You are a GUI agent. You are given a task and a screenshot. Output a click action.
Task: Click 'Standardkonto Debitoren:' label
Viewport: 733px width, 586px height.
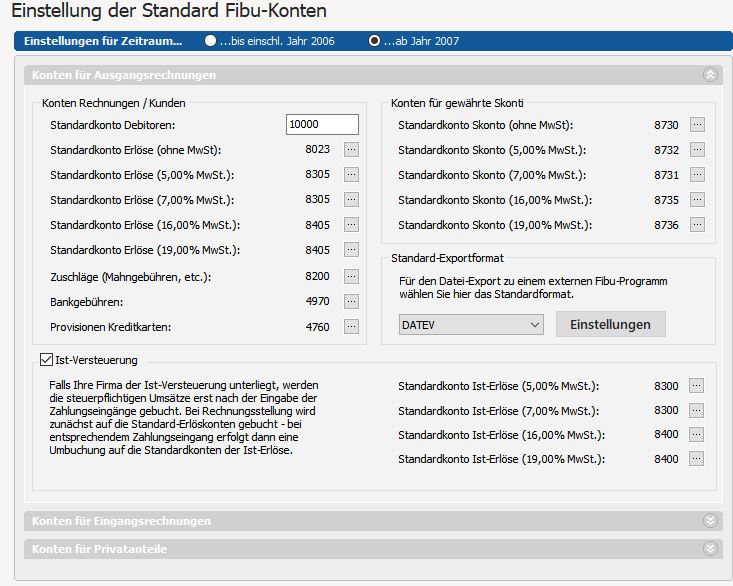113,125
